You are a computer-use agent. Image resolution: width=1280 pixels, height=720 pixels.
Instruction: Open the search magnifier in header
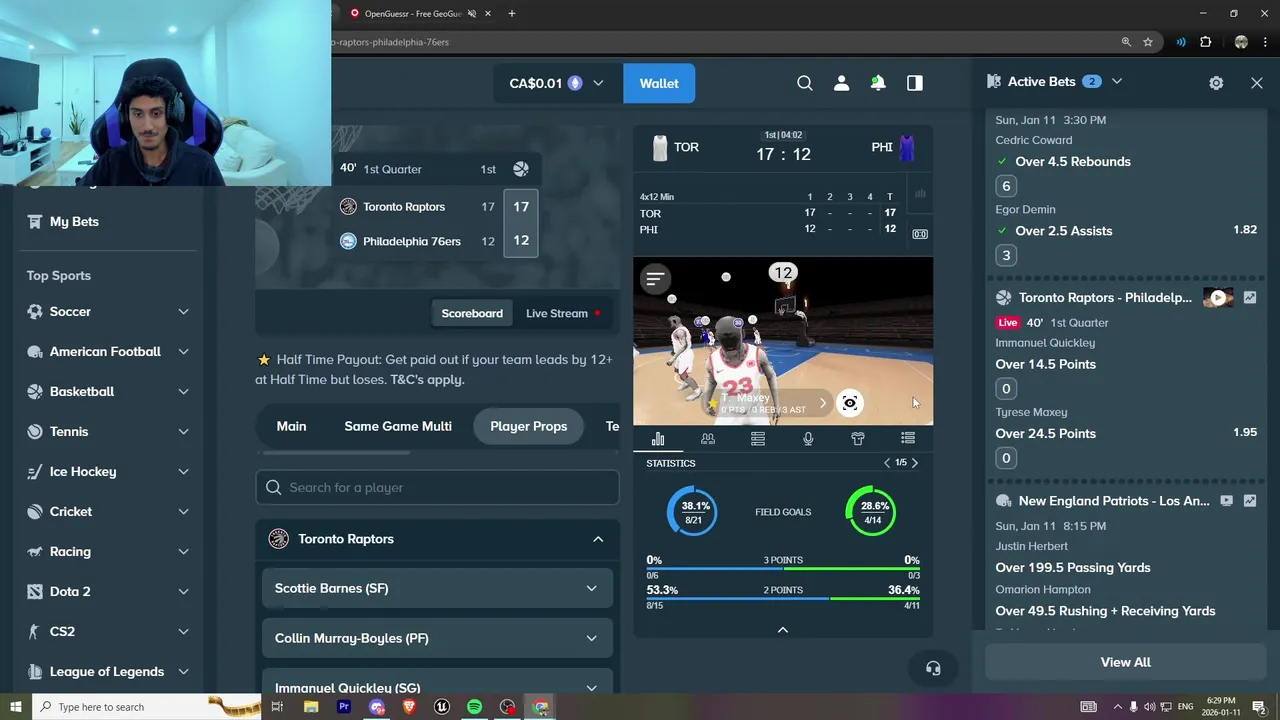(x=804, y=83)
